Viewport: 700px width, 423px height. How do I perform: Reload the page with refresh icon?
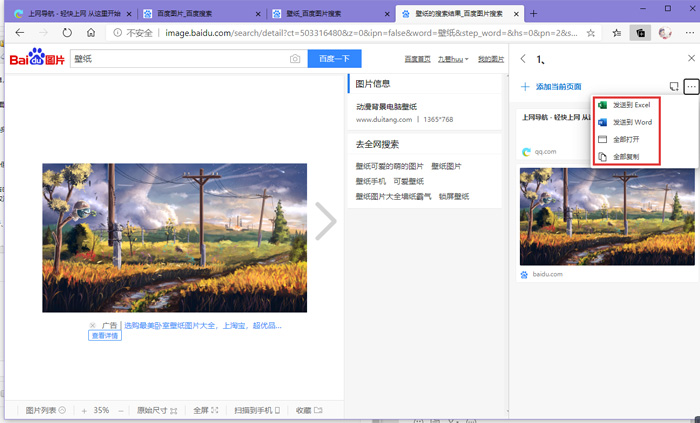[67, 33]
